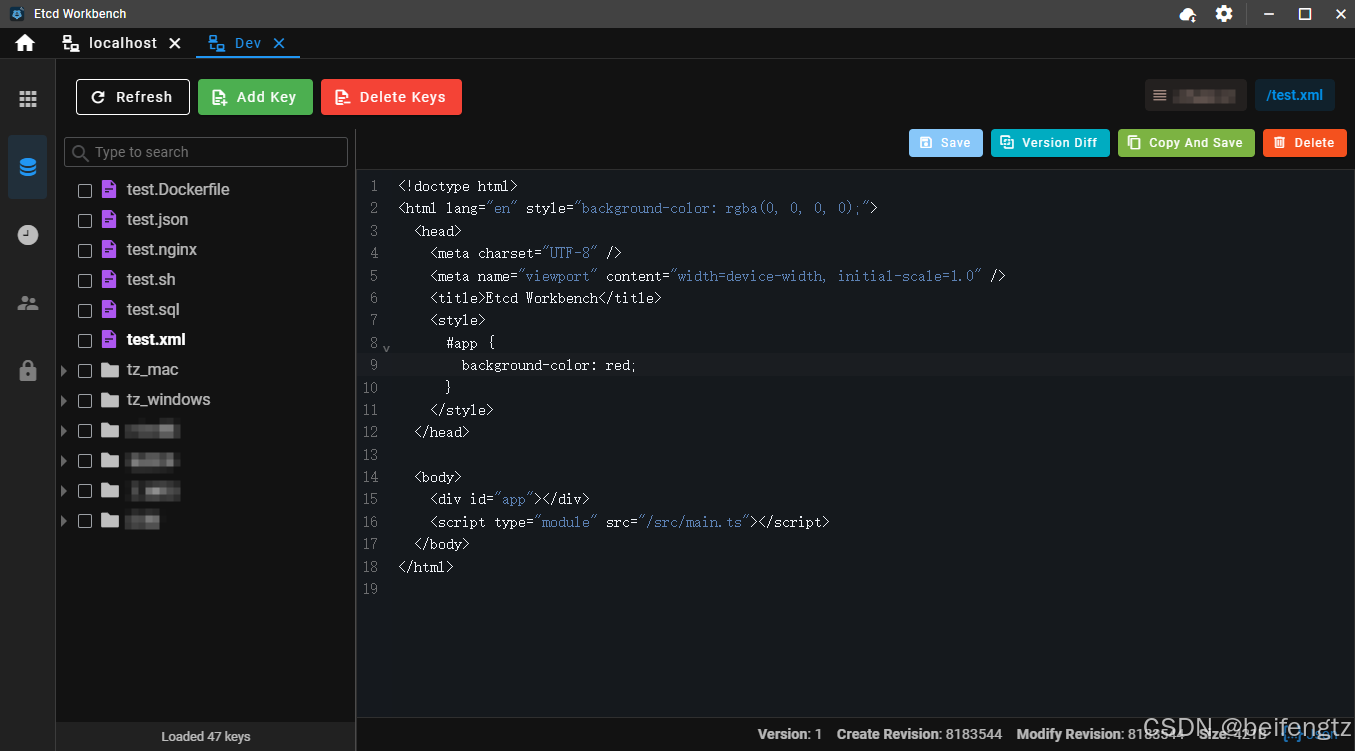Click the orange Delete button
Image resolution: width=1355 pixels, height=751 pixels.
1305,143
